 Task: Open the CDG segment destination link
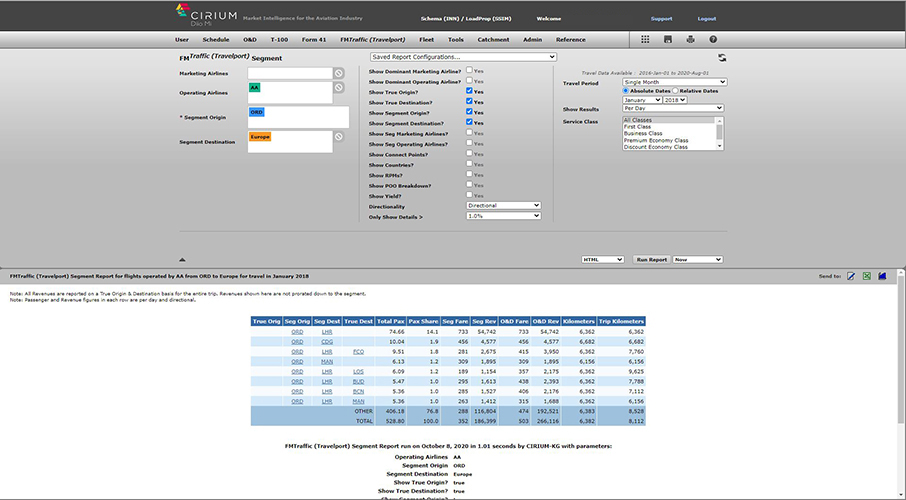tap(327, 342)
